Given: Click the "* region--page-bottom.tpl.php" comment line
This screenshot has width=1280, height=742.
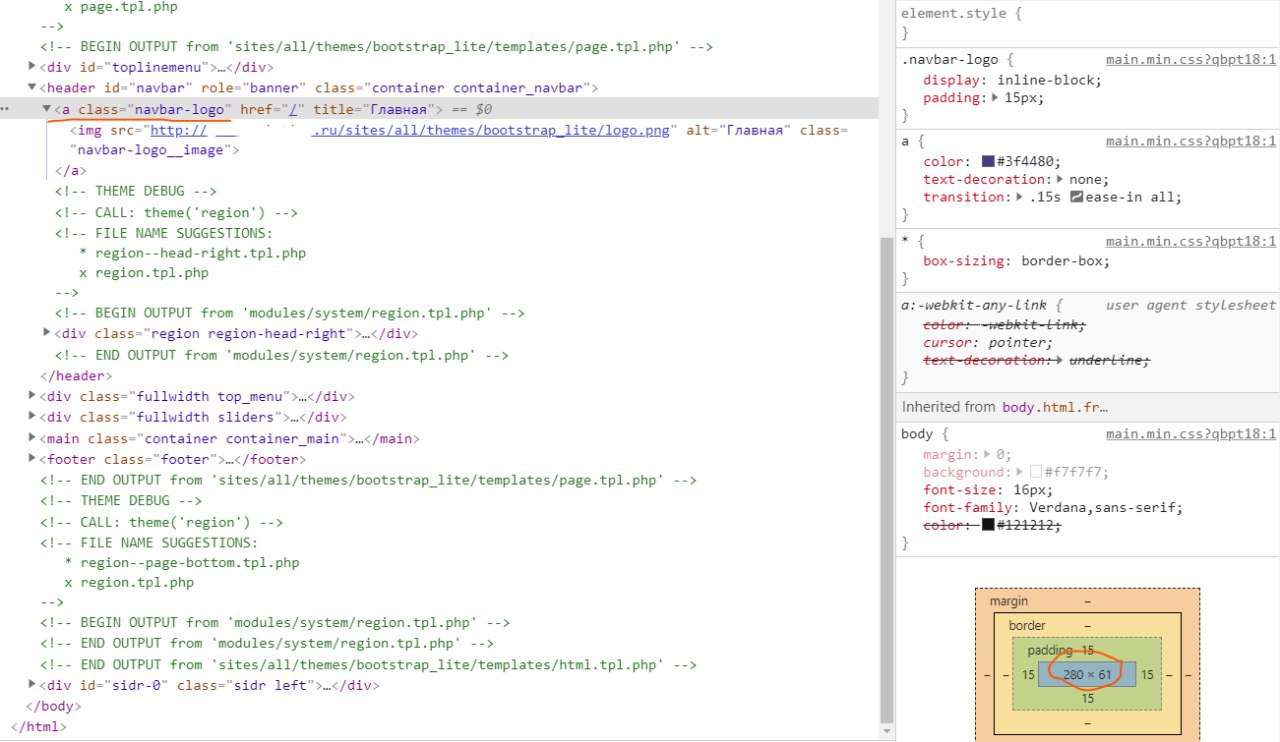Looking at the screenshot, I should tap(182, 563).
